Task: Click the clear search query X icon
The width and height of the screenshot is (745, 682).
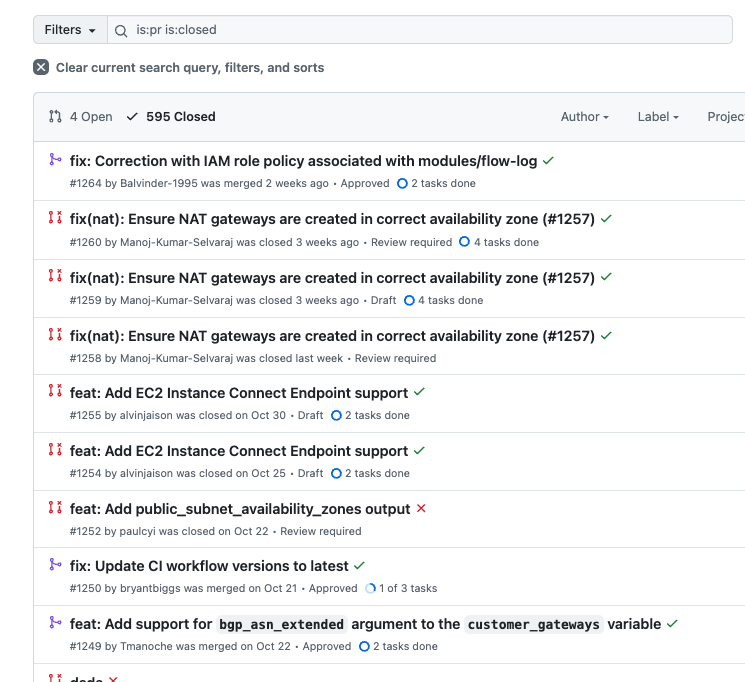Action: click(x=41, y=67)
